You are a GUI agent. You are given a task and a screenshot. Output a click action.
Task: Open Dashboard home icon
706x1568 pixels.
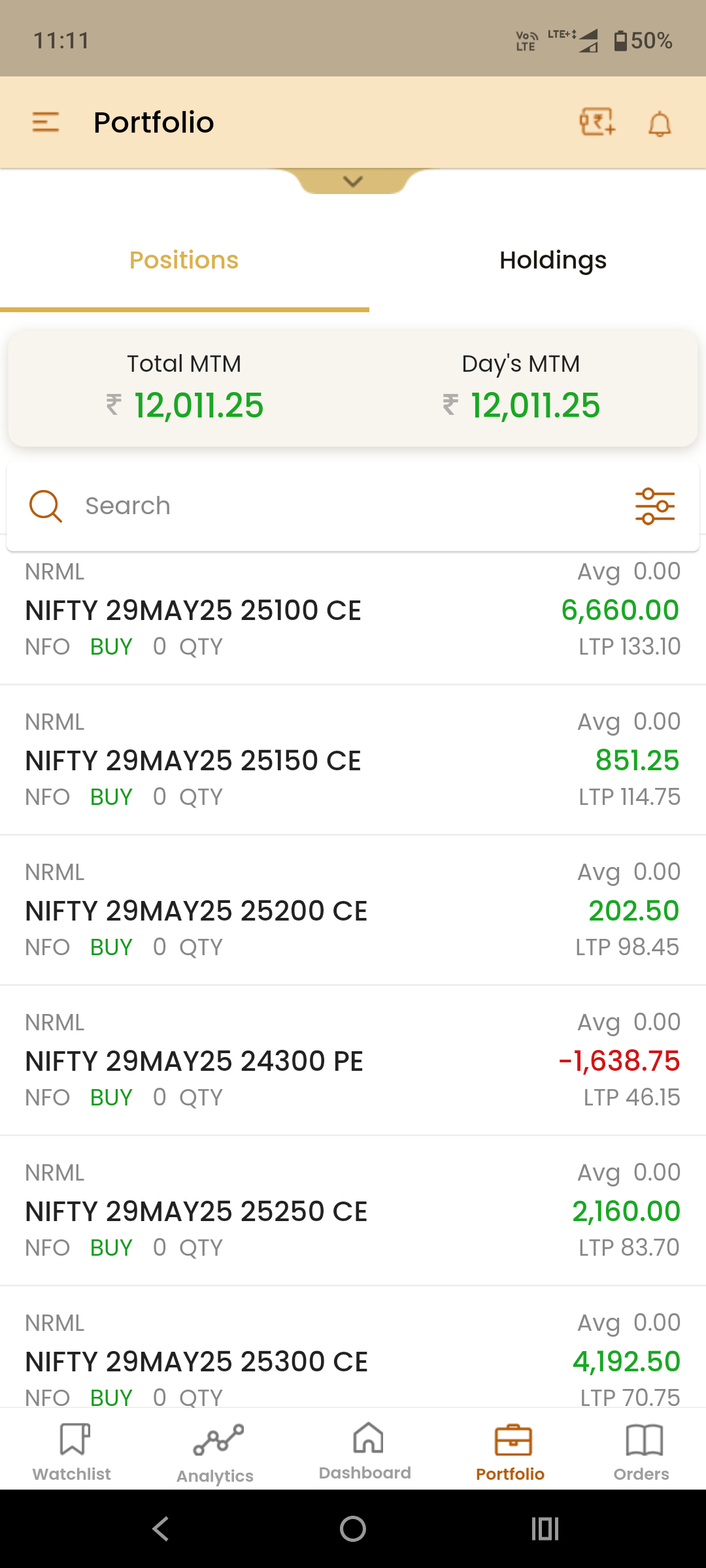(x=365, y=1450)
